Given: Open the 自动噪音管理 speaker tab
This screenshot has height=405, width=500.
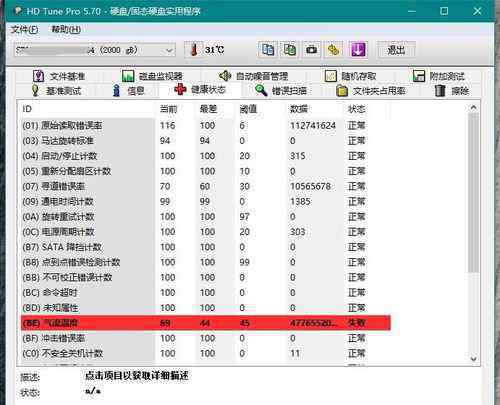Looking at the screenshot, I should click(x=253, y=76).
